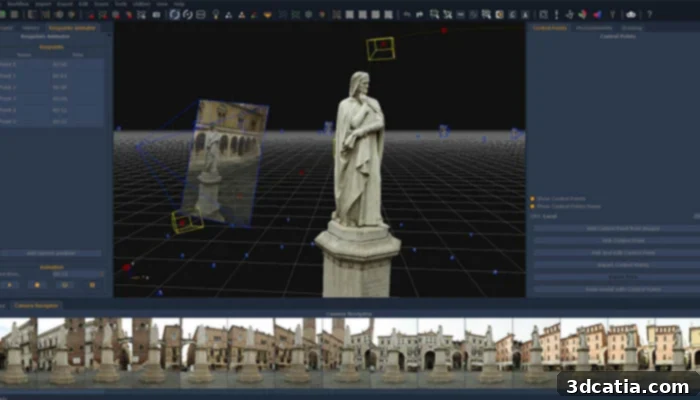Click the Pick Control Point button
The image size is (700, 400).
(617, 241)
